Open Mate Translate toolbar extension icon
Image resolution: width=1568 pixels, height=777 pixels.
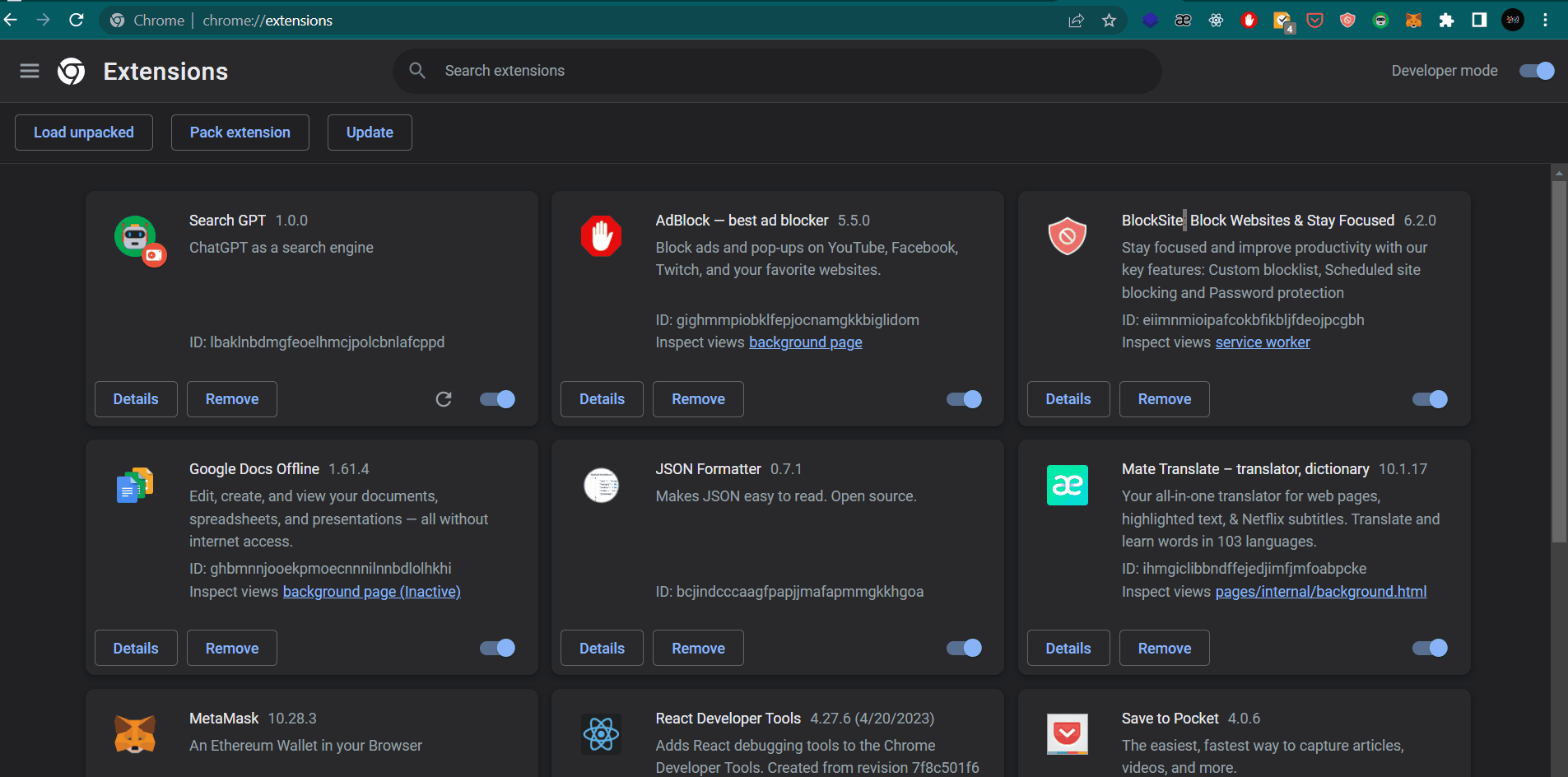click(1183, 21)
